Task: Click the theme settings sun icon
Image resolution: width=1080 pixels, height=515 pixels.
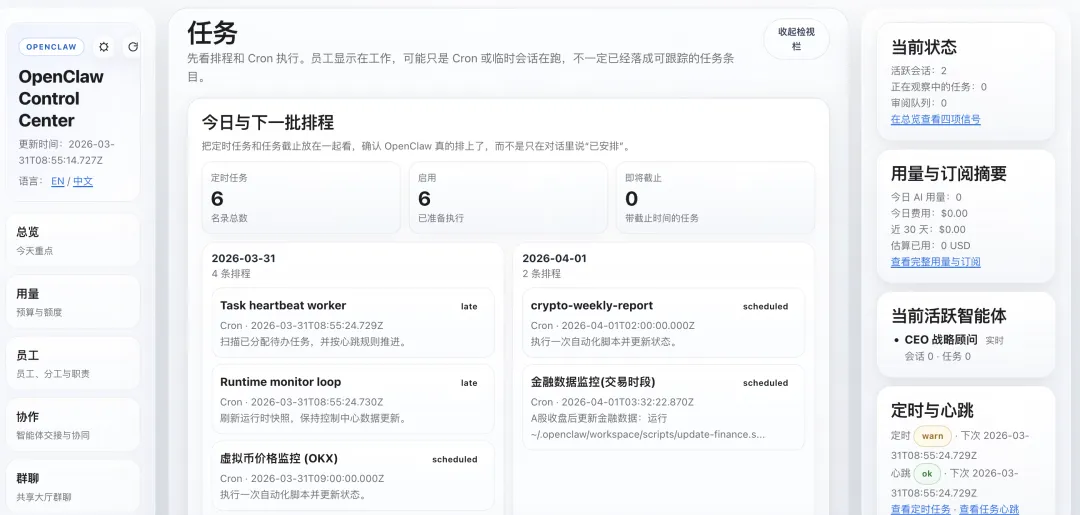Action: click(x=104, y=47)
